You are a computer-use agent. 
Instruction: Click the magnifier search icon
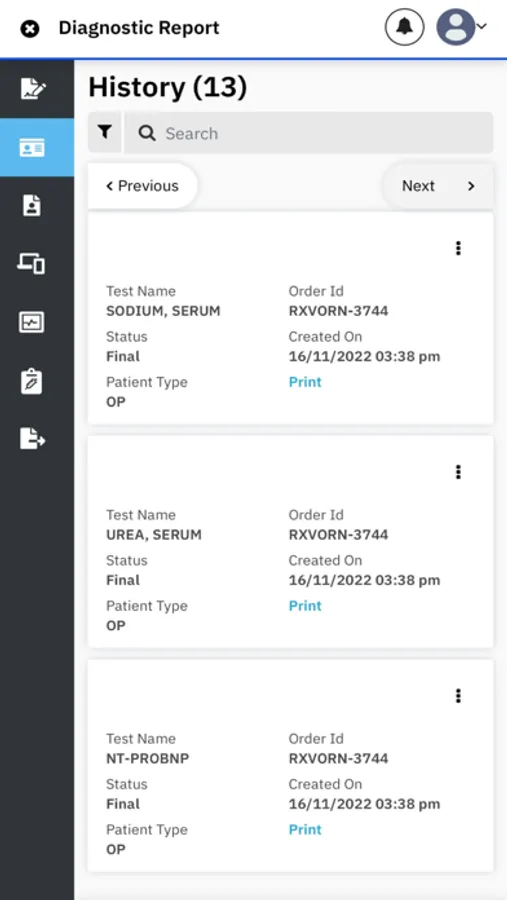148,134
